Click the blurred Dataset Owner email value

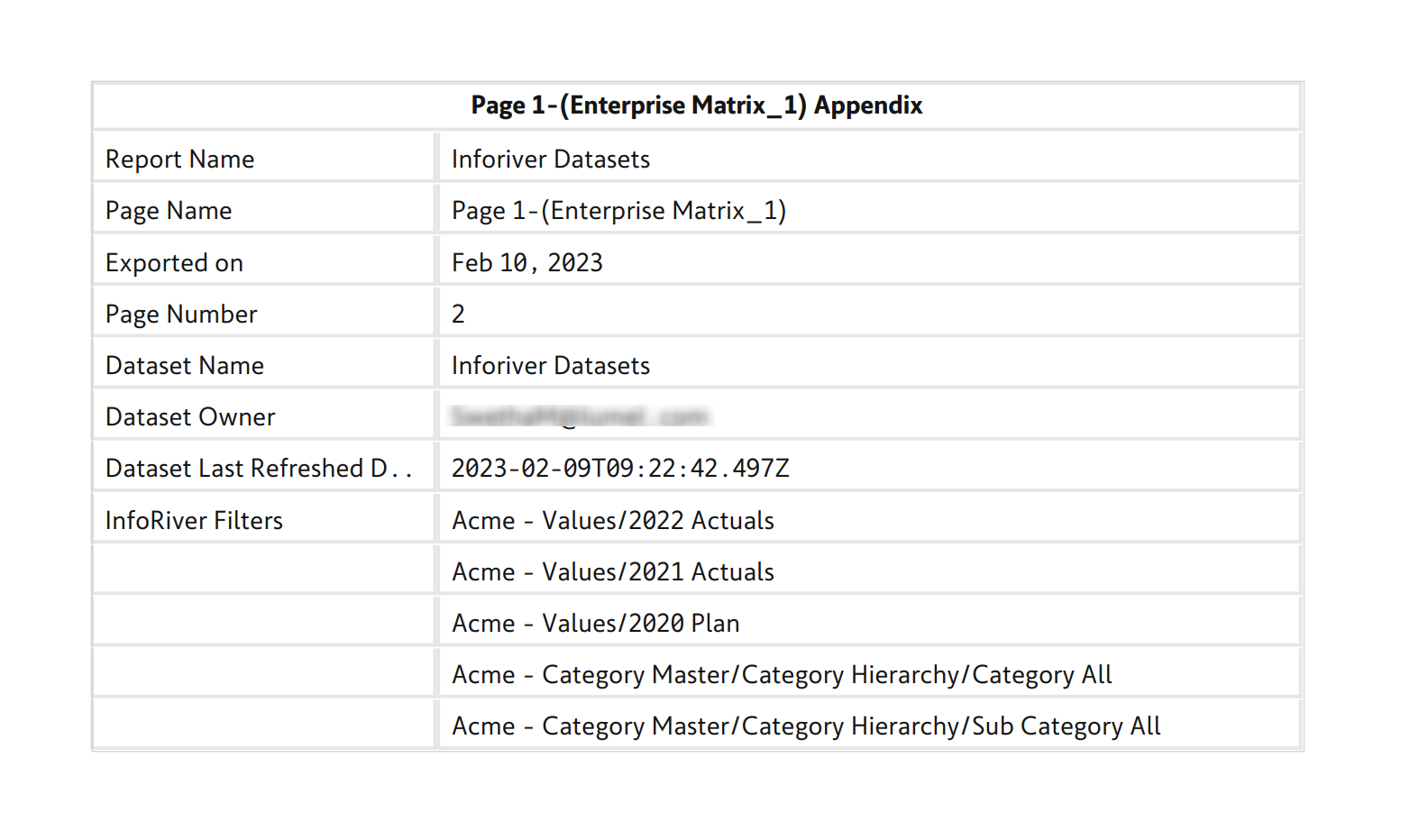tap(580, 416)
